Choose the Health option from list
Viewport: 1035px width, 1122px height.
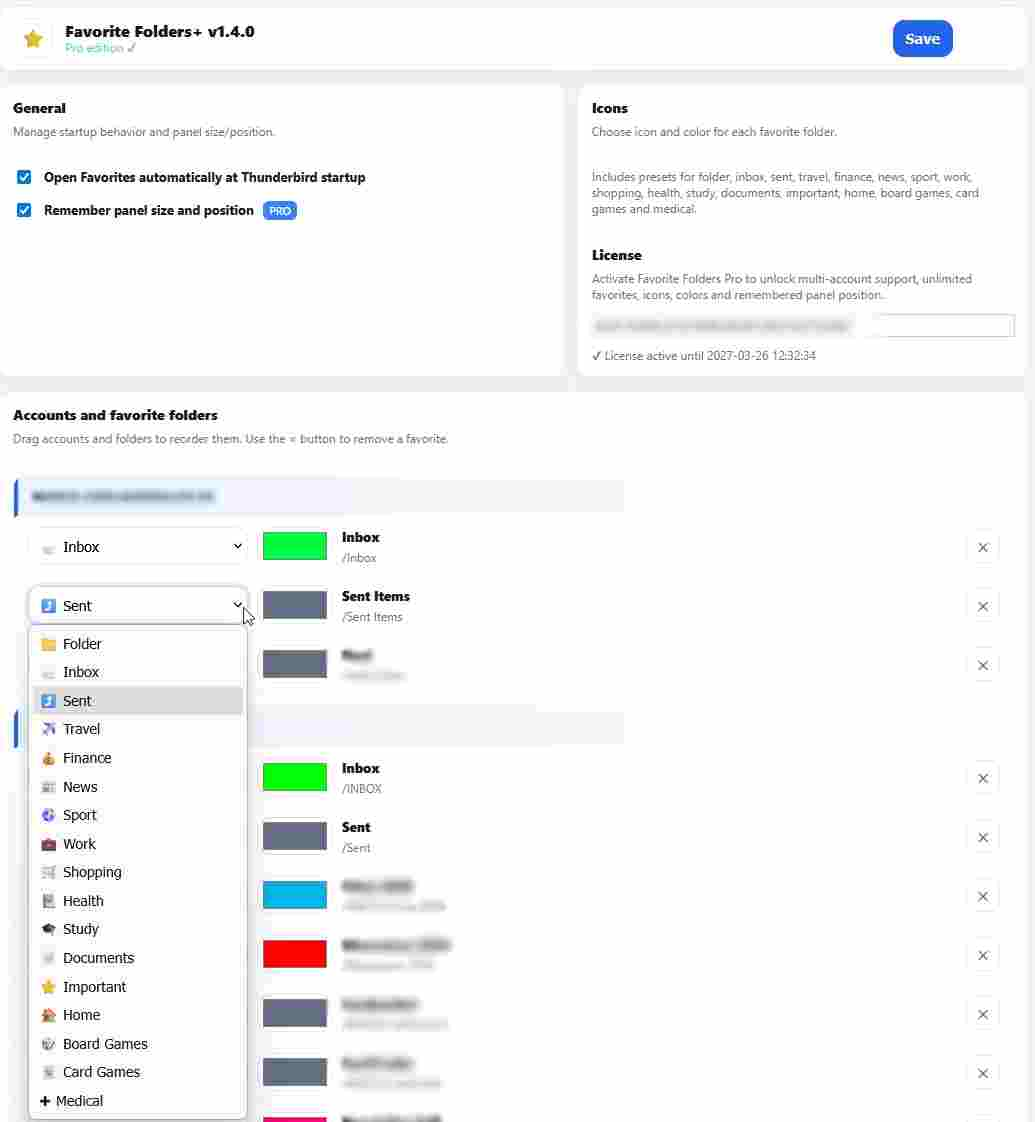point(83,901)
